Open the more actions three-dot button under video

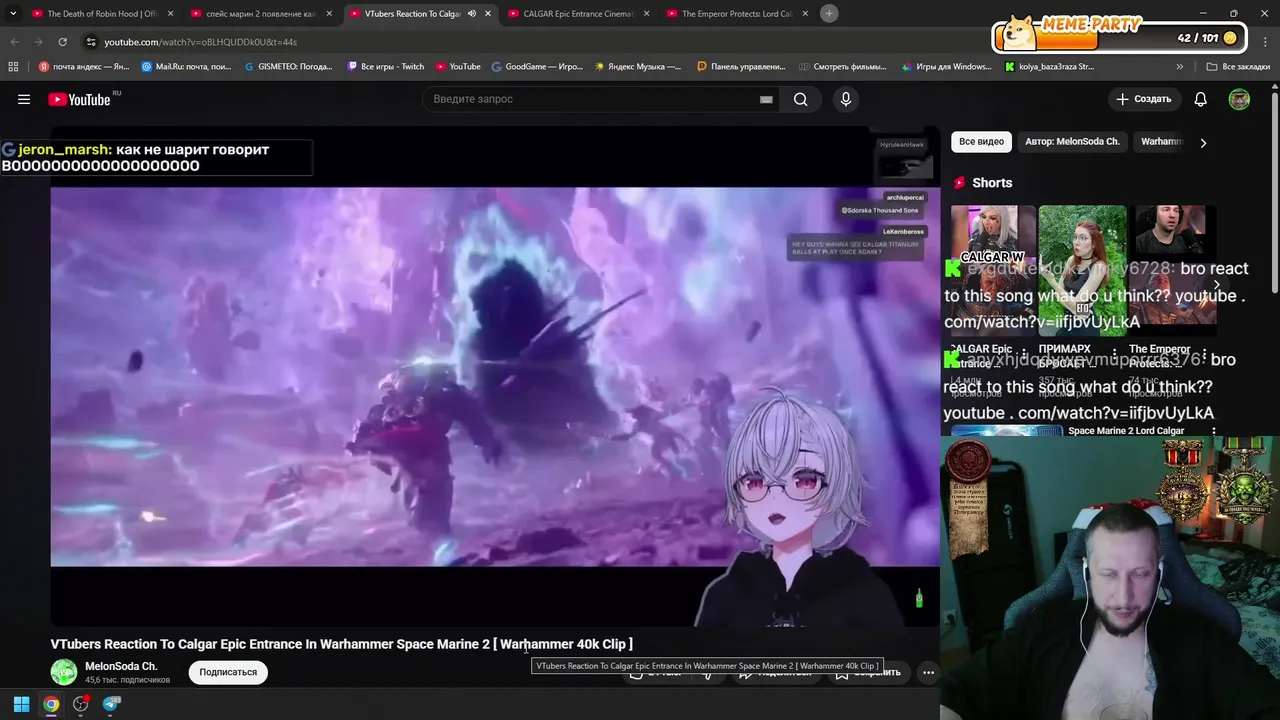[928, 672]
